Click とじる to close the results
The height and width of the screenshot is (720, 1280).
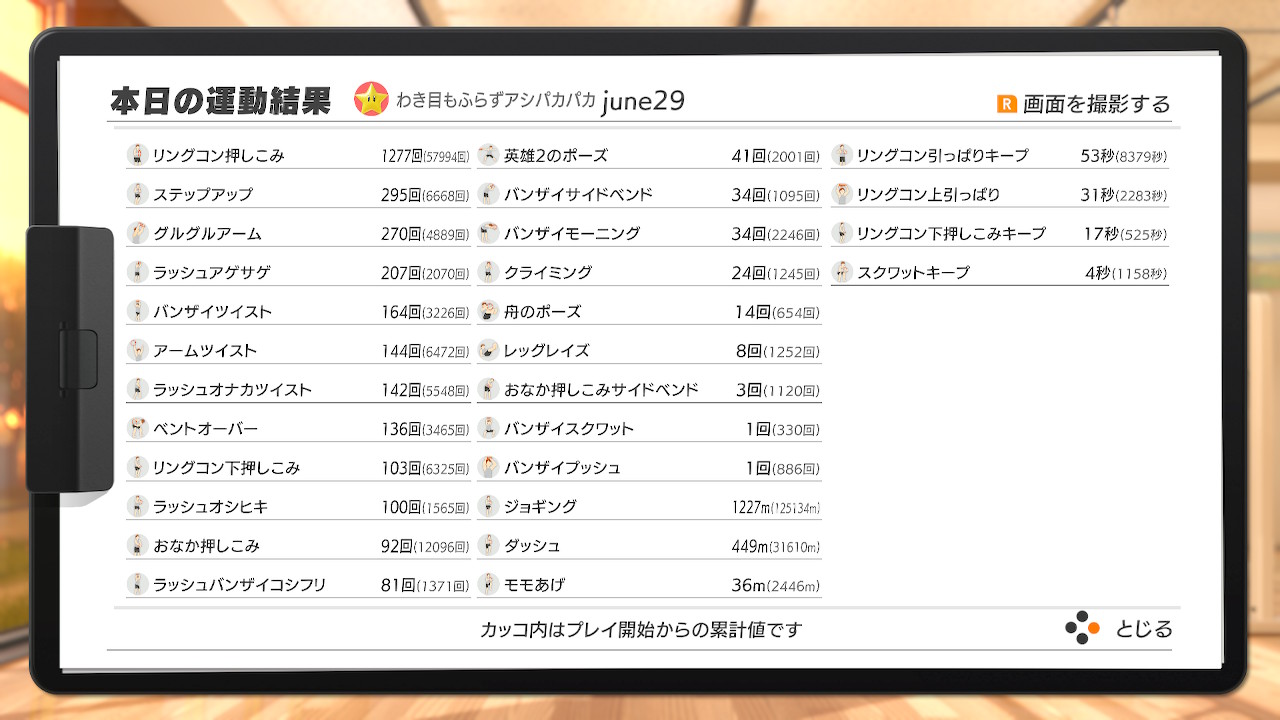(x=1144, y=629)
